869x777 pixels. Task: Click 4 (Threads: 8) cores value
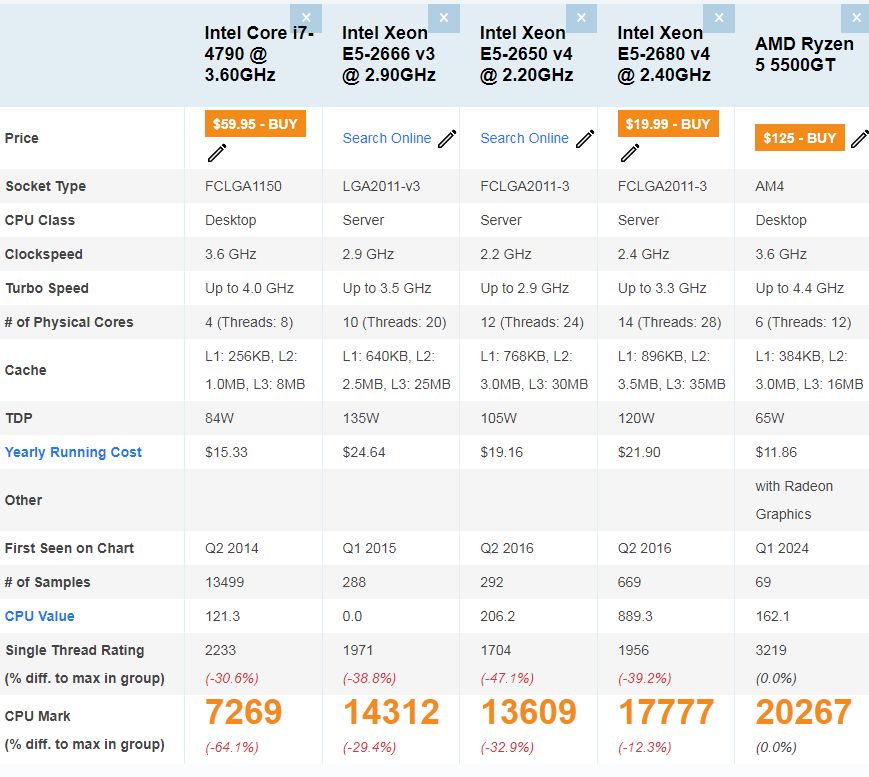(x=249, y=322)
